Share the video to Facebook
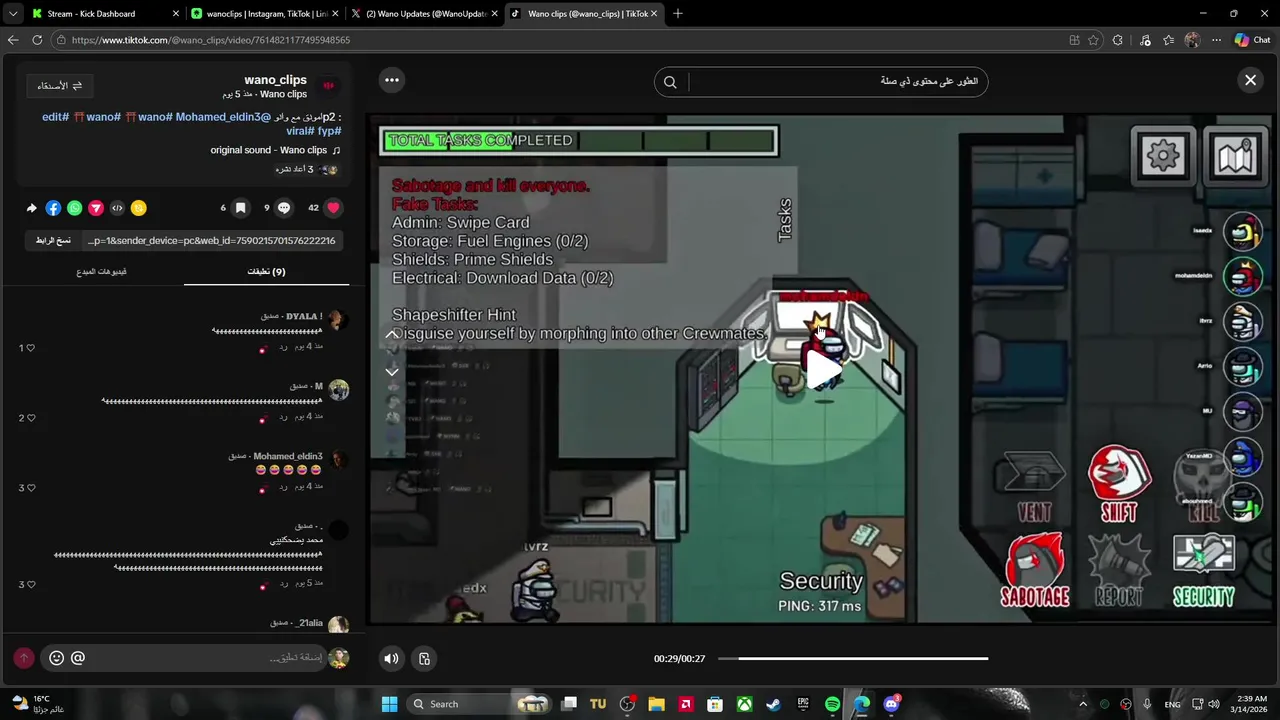The image size is (1280, 720). 53,208
